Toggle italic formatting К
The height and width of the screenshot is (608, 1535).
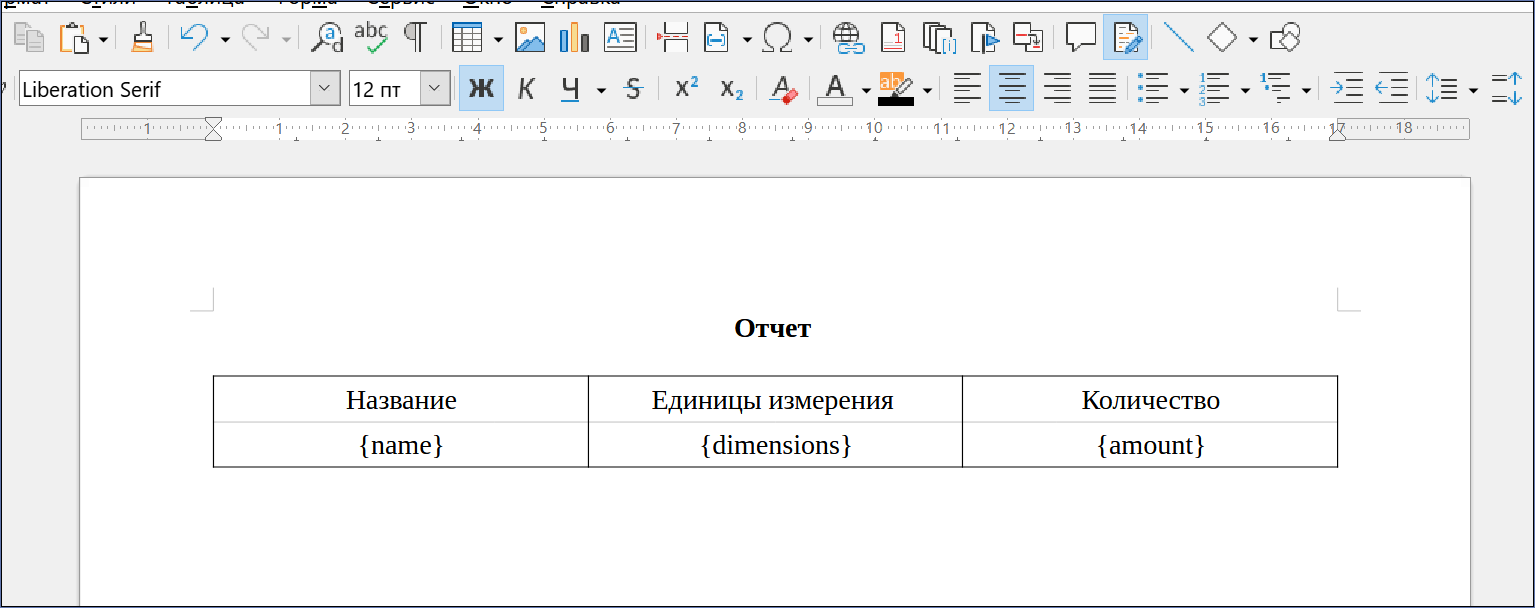pos(526,89)
